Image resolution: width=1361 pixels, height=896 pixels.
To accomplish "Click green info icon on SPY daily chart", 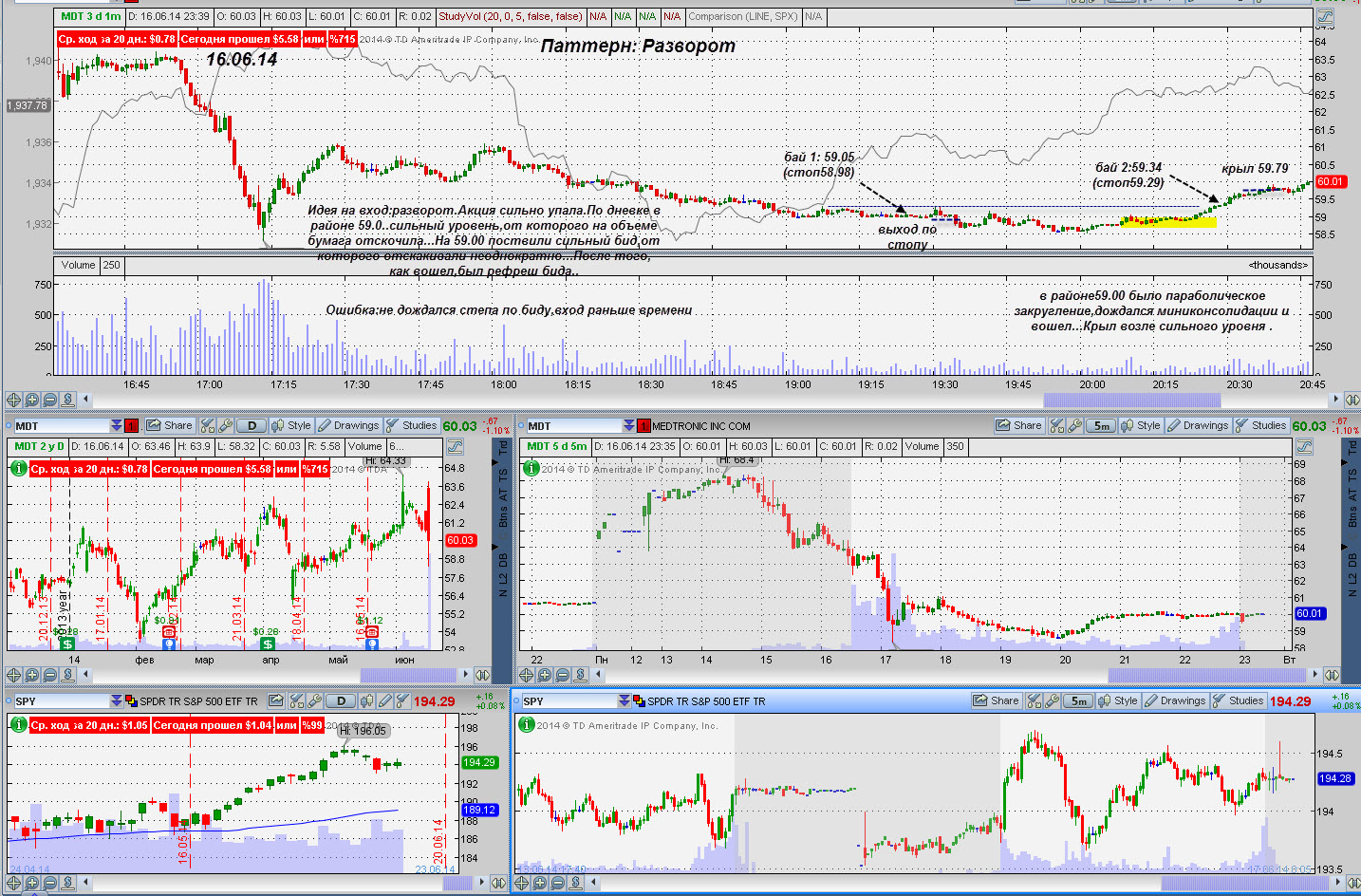I will (18, 724).
